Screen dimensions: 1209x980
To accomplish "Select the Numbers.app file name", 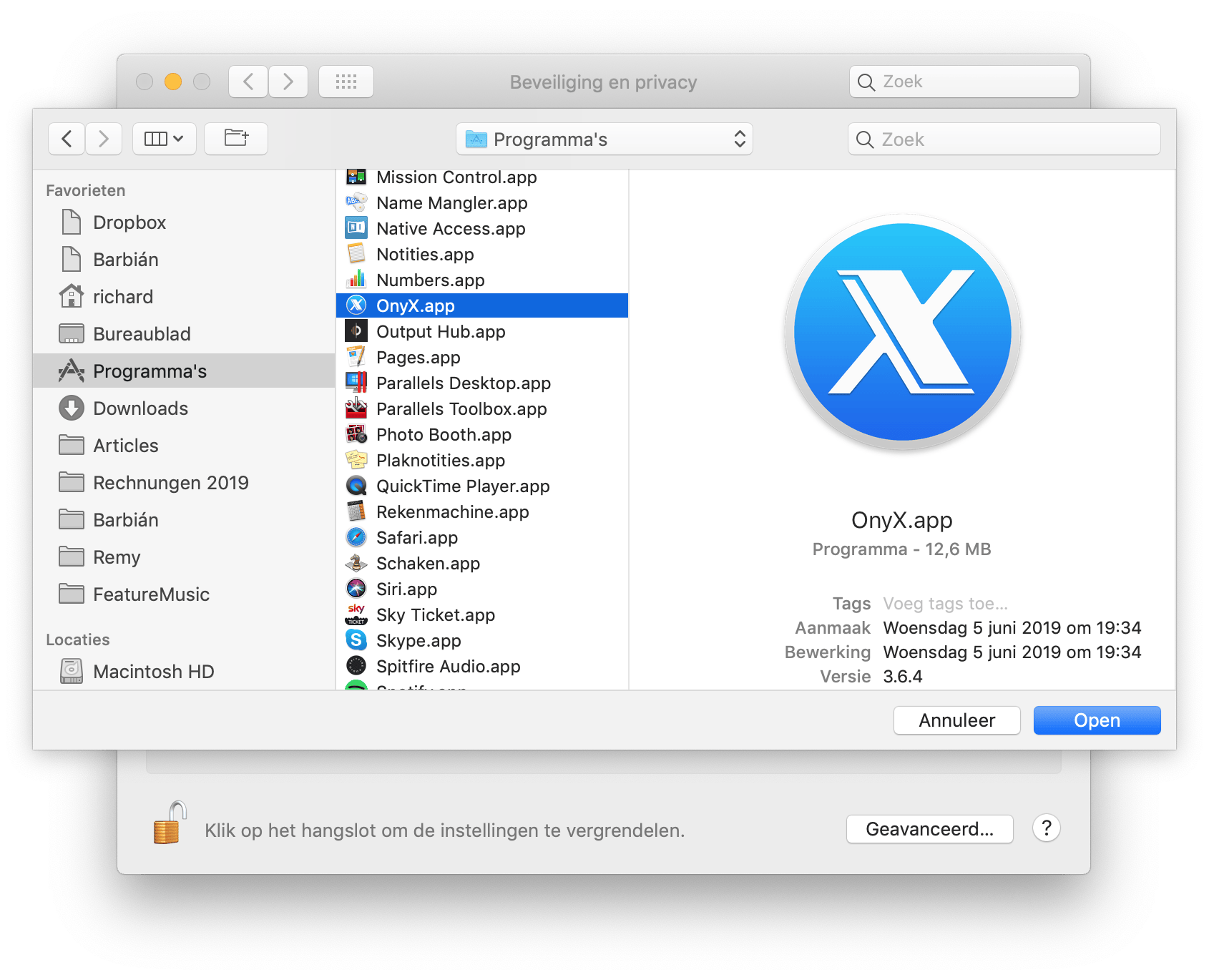I will click(x=431, y=280).
